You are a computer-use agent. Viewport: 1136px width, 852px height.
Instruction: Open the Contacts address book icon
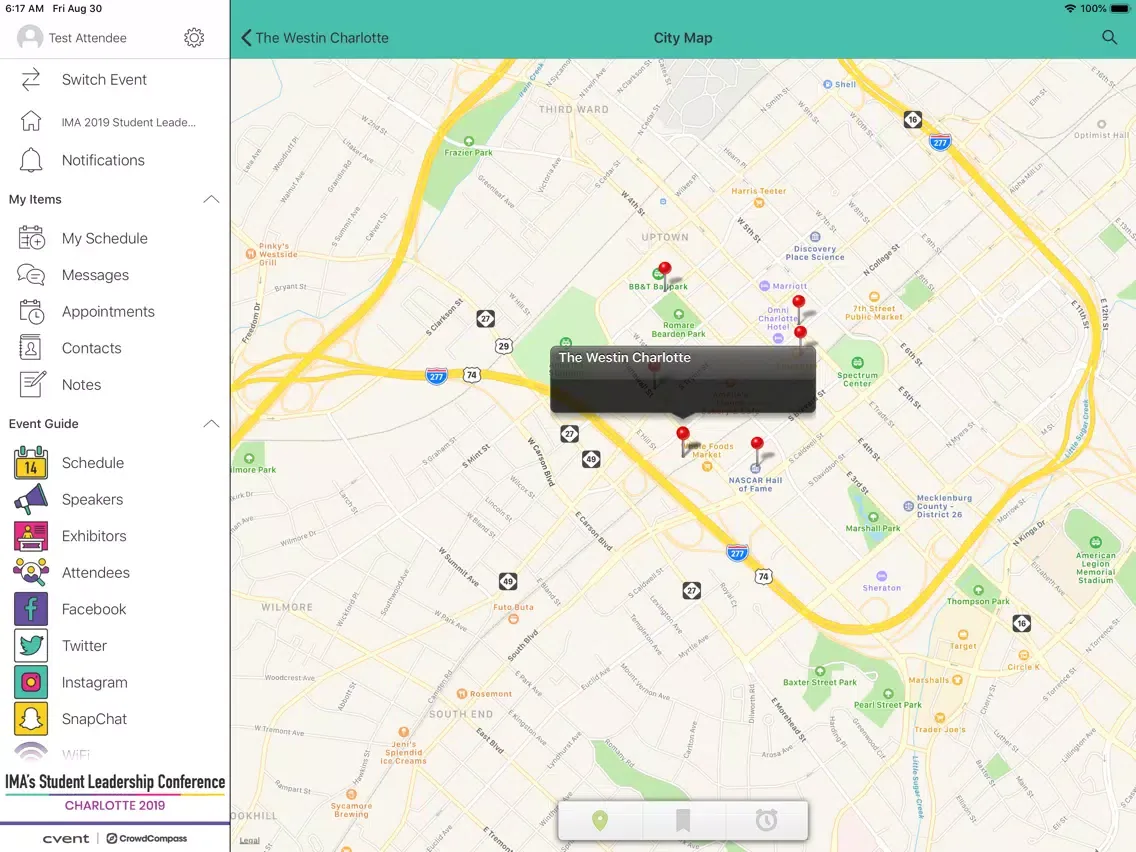[x=30, y=348]
